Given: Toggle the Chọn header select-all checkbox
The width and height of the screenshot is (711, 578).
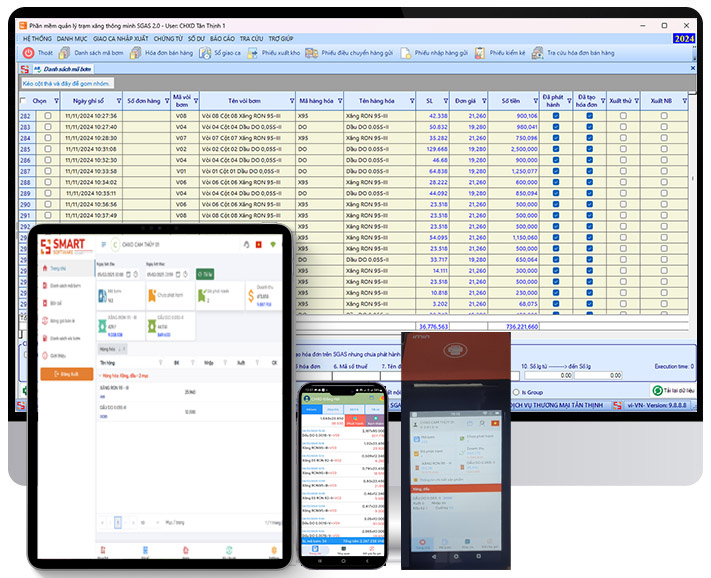Looking at the screenshot, I should coord(23,101).
